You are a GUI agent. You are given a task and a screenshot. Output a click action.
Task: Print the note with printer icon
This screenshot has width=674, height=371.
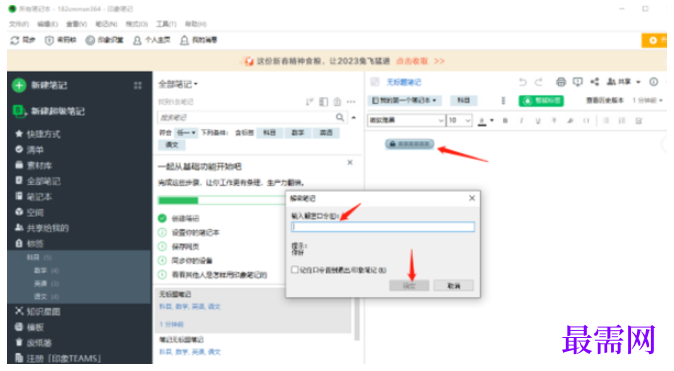[561, 82]
